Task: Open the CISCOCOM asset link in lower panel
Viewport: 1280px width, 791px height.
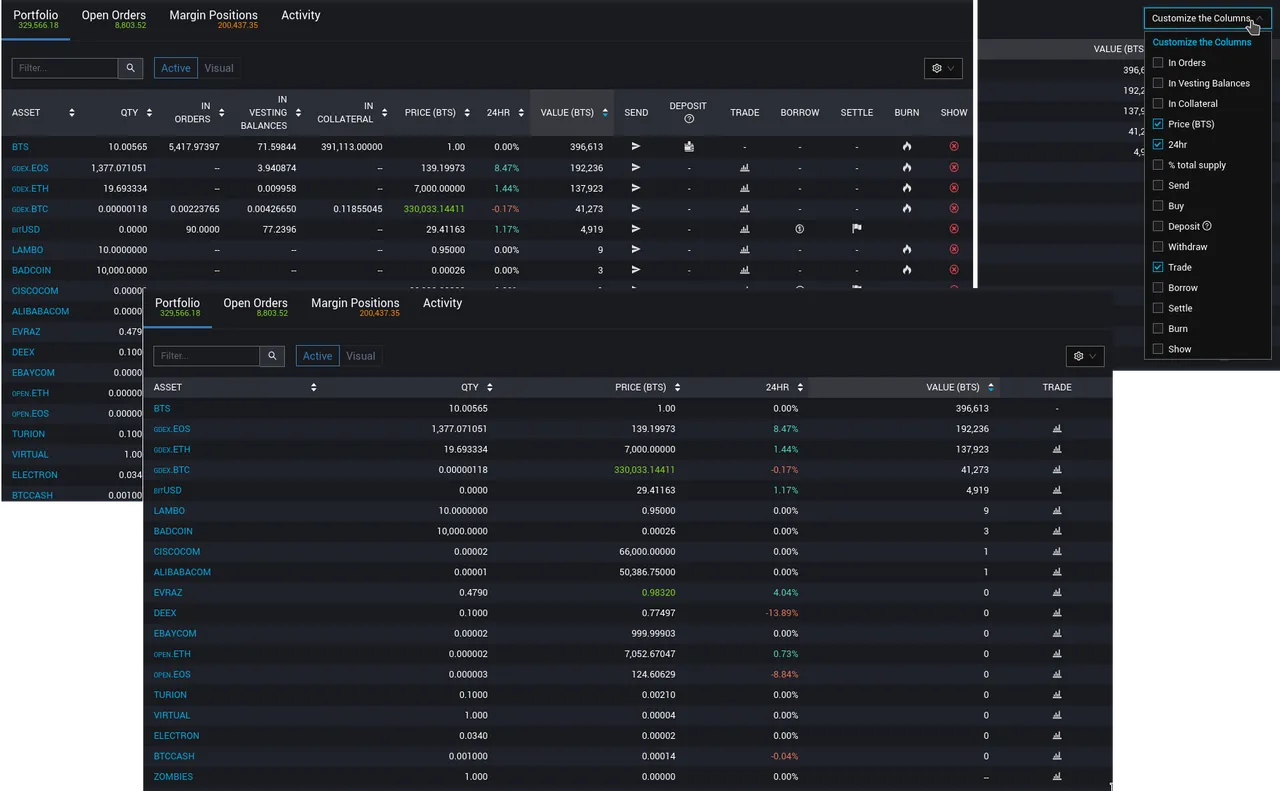Action: point(177,552)
